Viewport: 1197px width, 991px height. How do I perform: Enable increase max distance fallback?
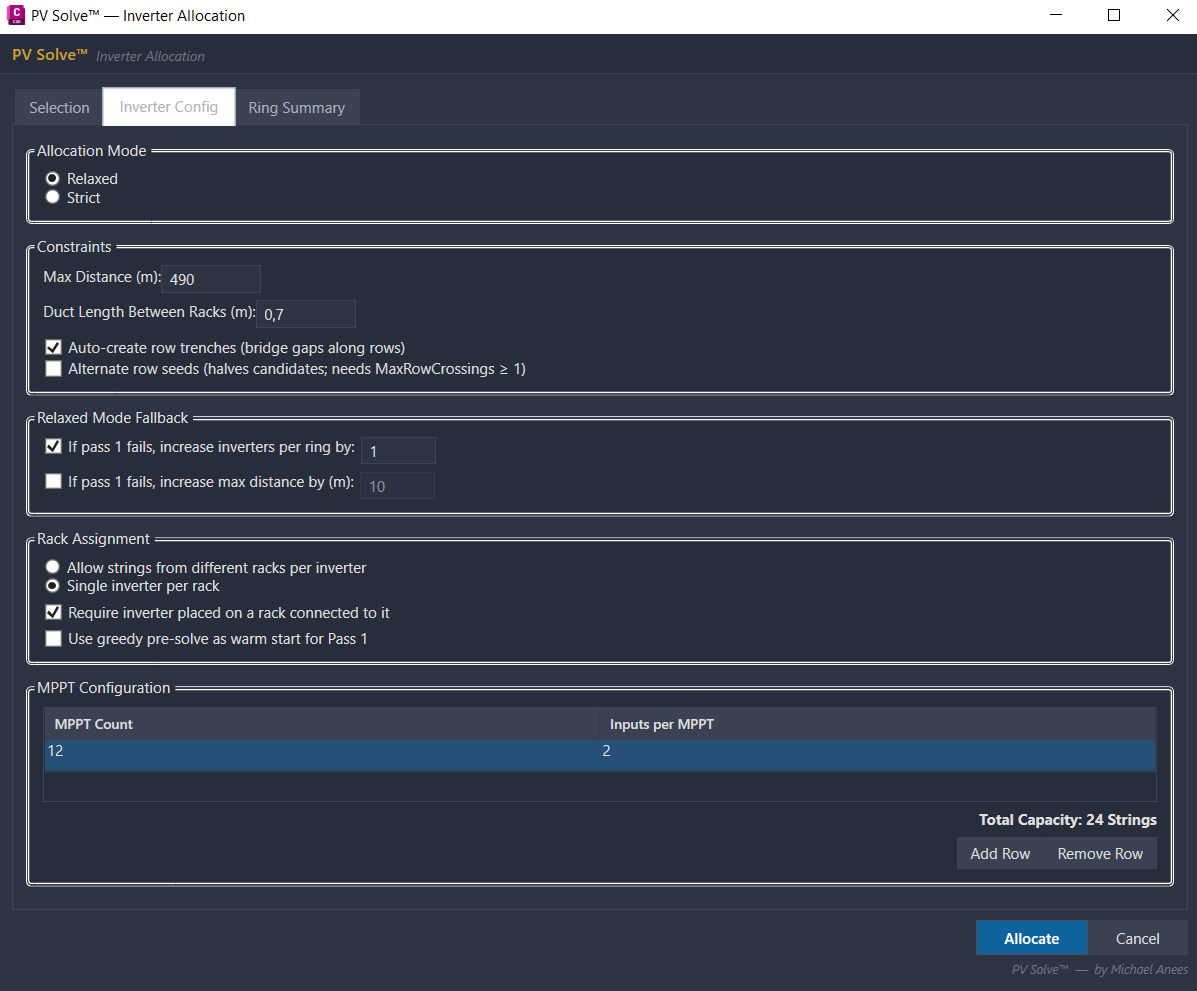(53, 481)
